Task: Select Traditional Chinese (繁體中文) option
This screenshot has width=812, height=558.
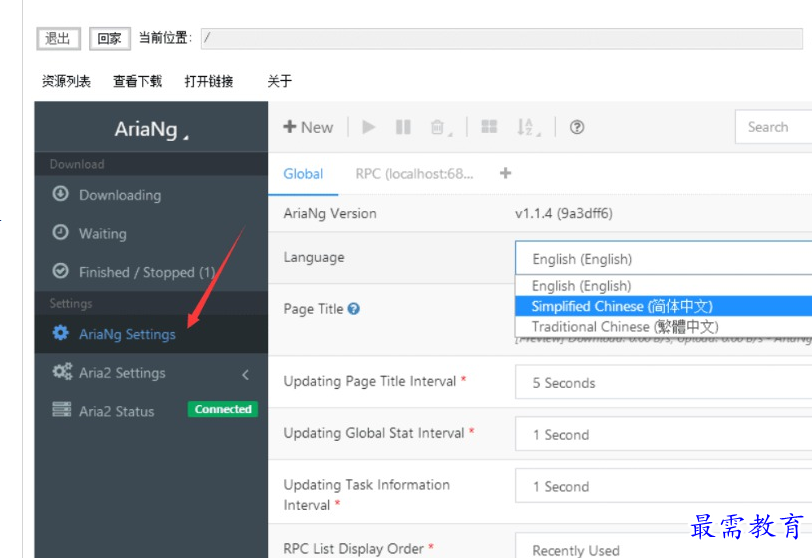Action: [x=663, y=327]
